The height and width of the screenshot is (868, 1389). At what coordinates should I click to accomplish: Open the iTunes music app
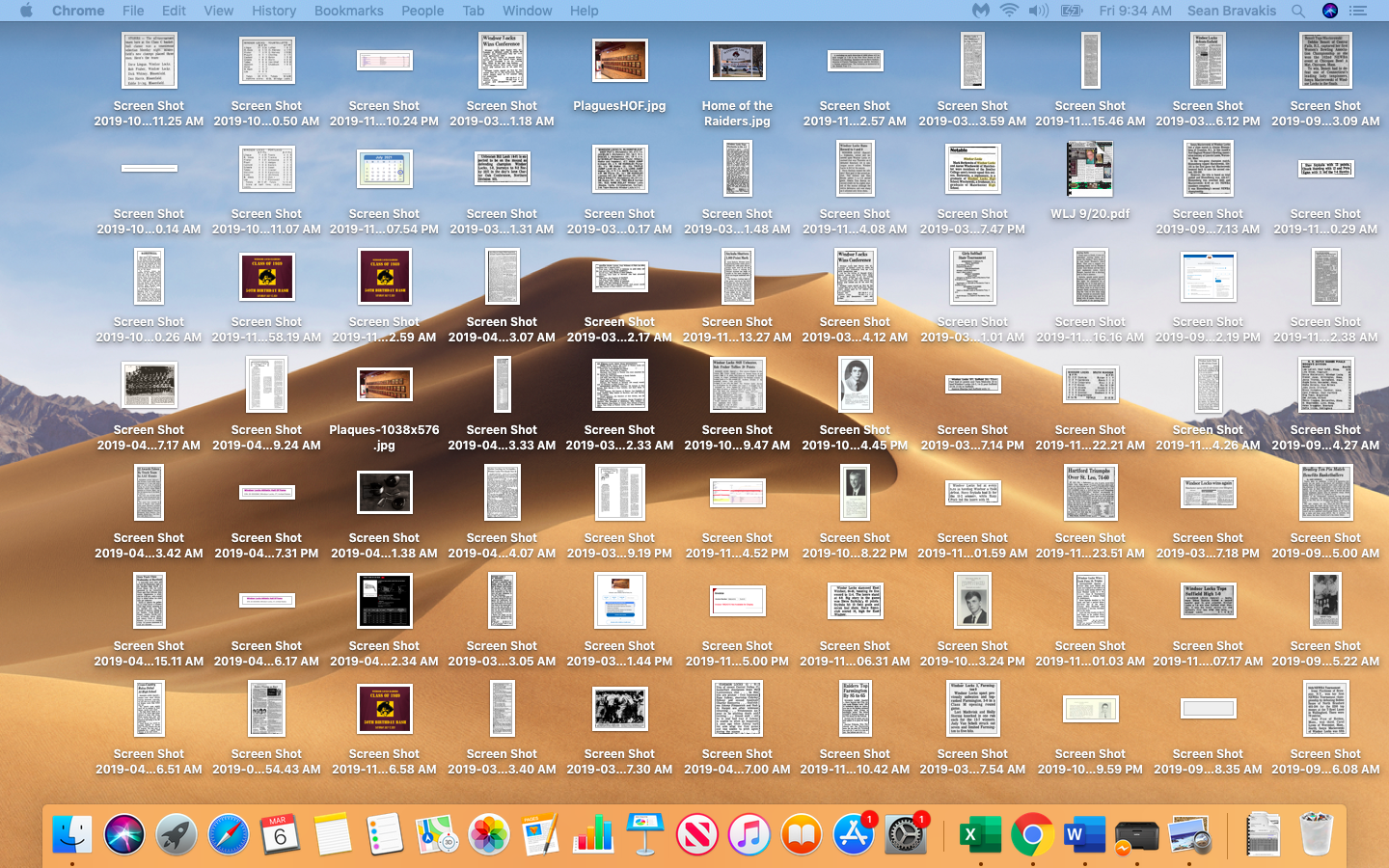tap(749, 834)
